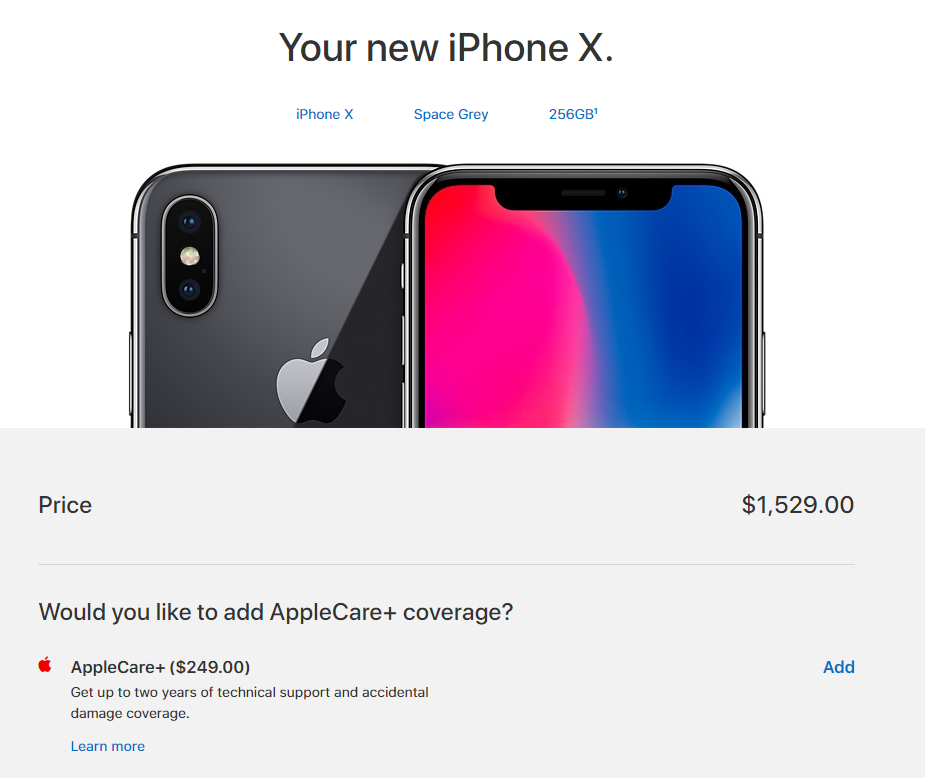The image size is (925, 778).
Task: Click the AppleCare+ coverage question heading
Action: (276, 612)
